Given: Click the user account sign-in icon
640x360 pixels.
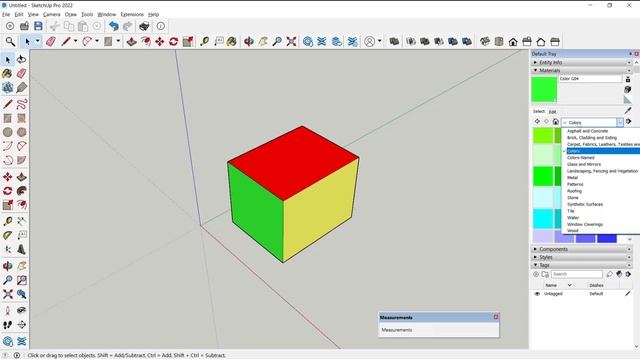Looking at the screenshot, I should tap(369, 41).
